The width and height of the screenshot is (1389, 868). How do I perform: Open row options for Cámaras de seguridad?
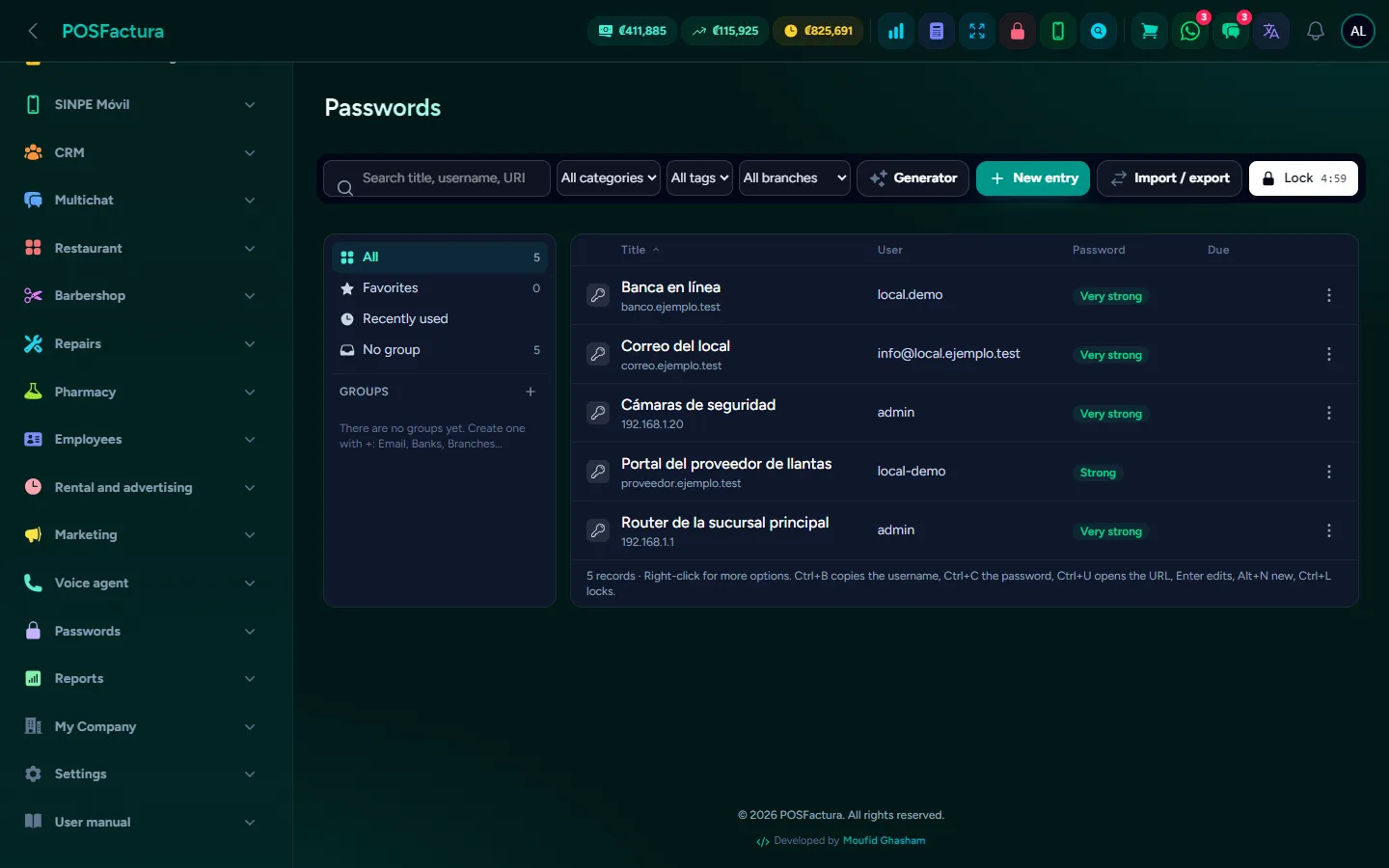1329,413
